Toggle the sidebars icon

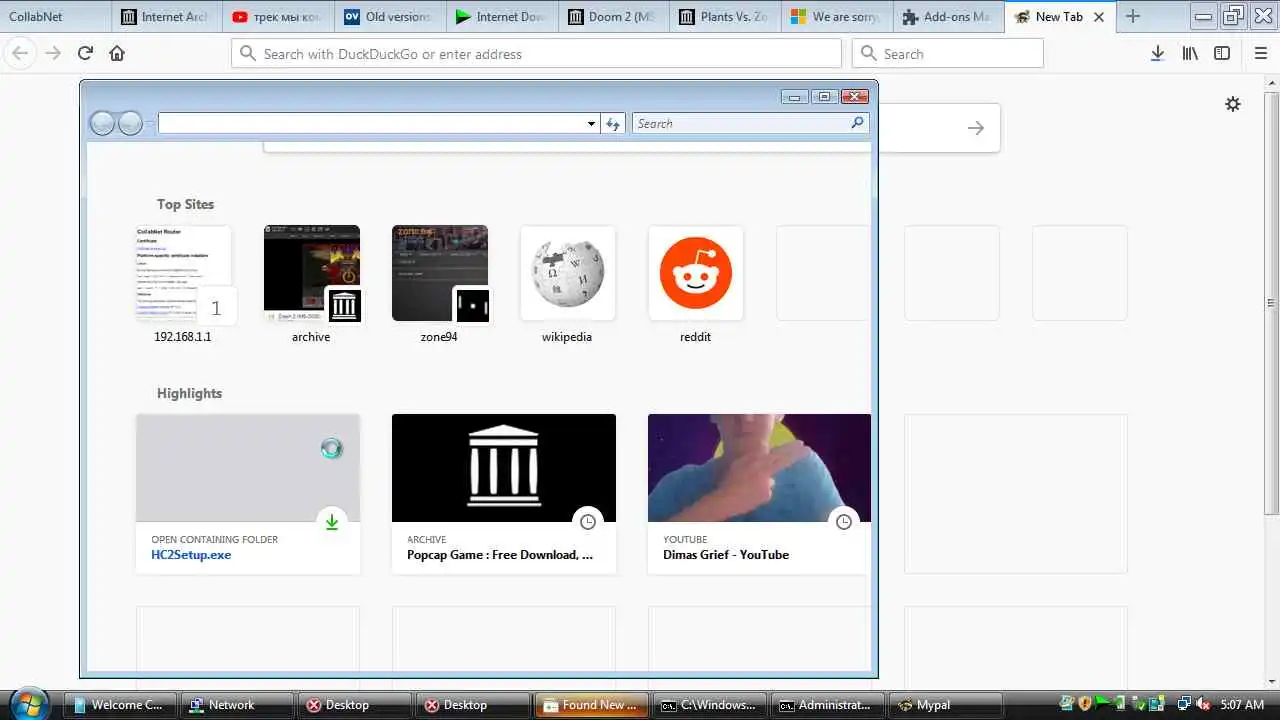1222,54
